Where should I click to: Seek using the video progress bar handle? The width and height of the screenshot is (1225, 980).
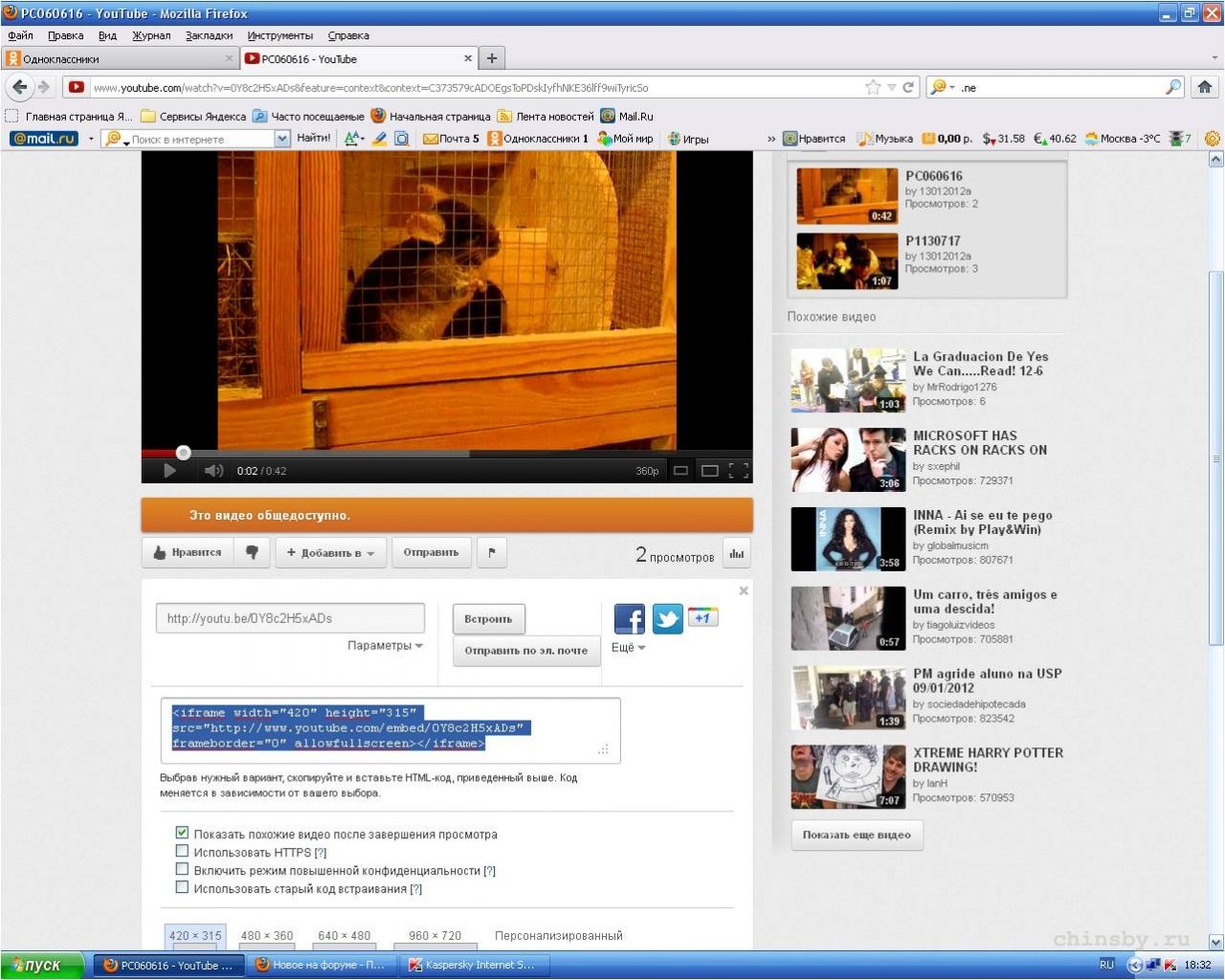click(x=183, y=453)
